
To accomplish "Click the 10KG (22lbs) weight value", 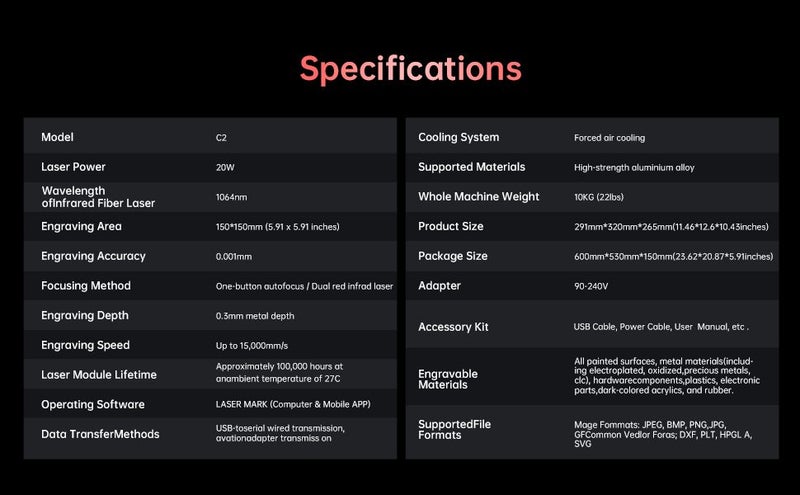I will click(x=598, y=197).
